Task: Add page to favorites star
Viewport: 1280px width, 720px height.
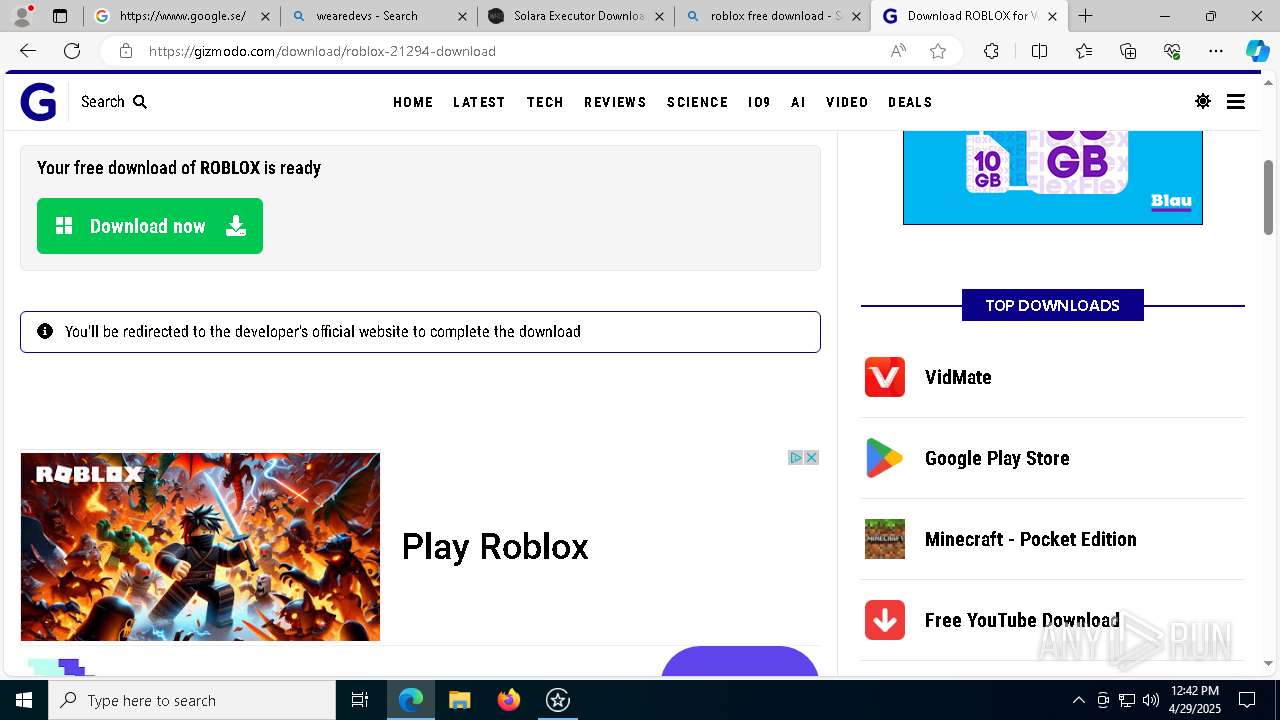Action: [938, 51]
